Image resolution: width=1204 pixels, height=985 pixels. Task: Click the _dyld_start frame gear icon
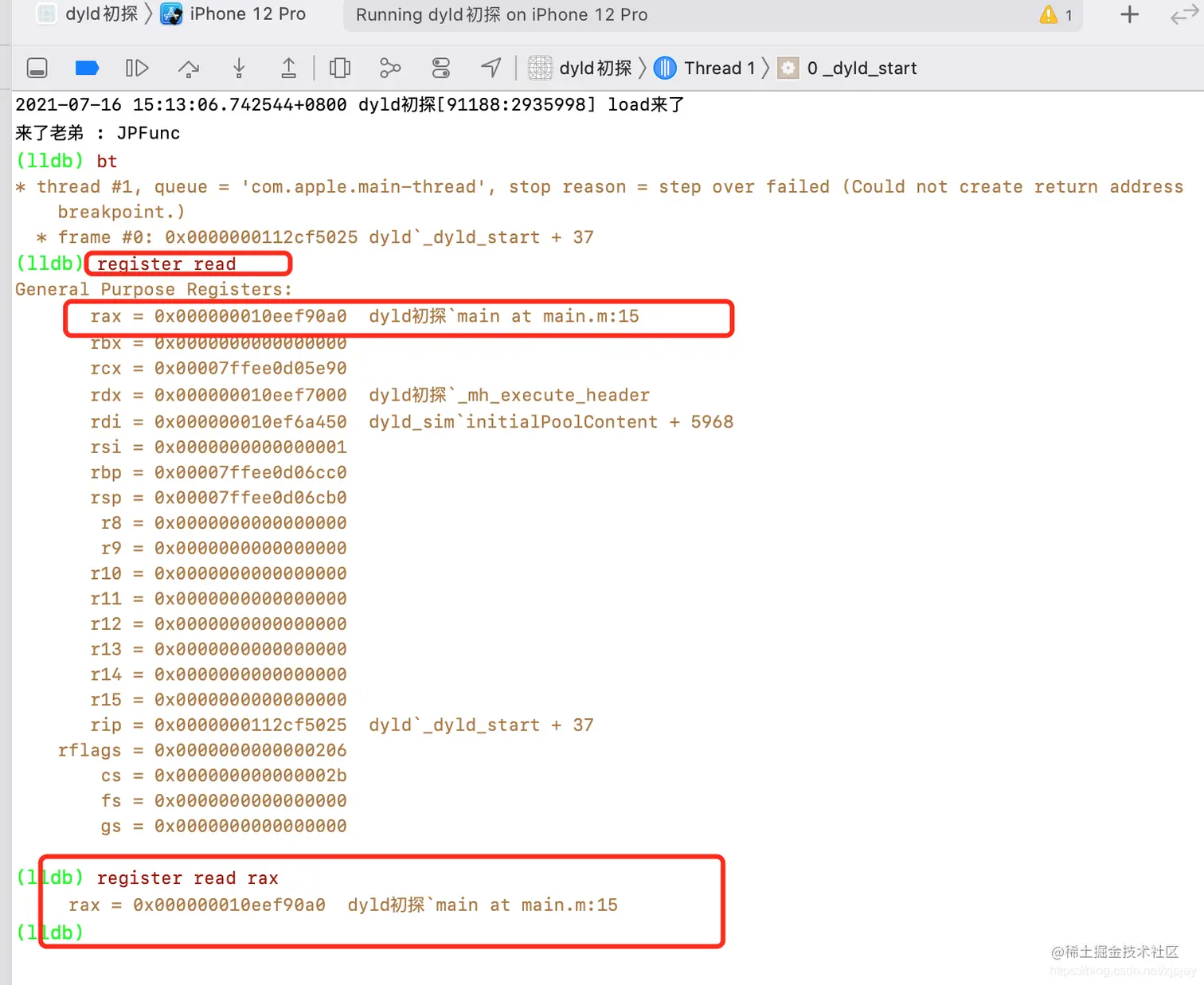tap(788, 68)
